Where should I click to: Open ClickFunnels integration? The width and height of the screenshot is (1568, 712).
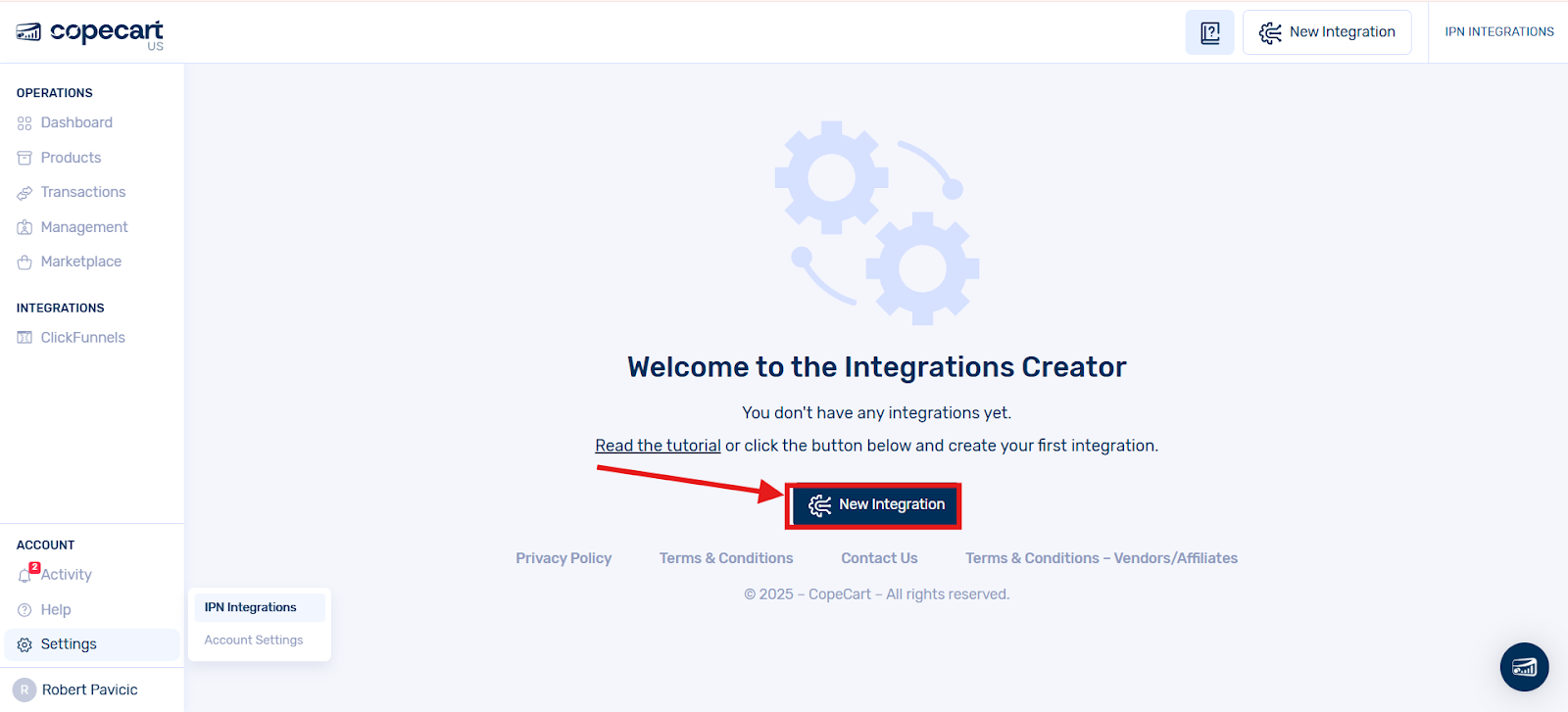point(83,338)
